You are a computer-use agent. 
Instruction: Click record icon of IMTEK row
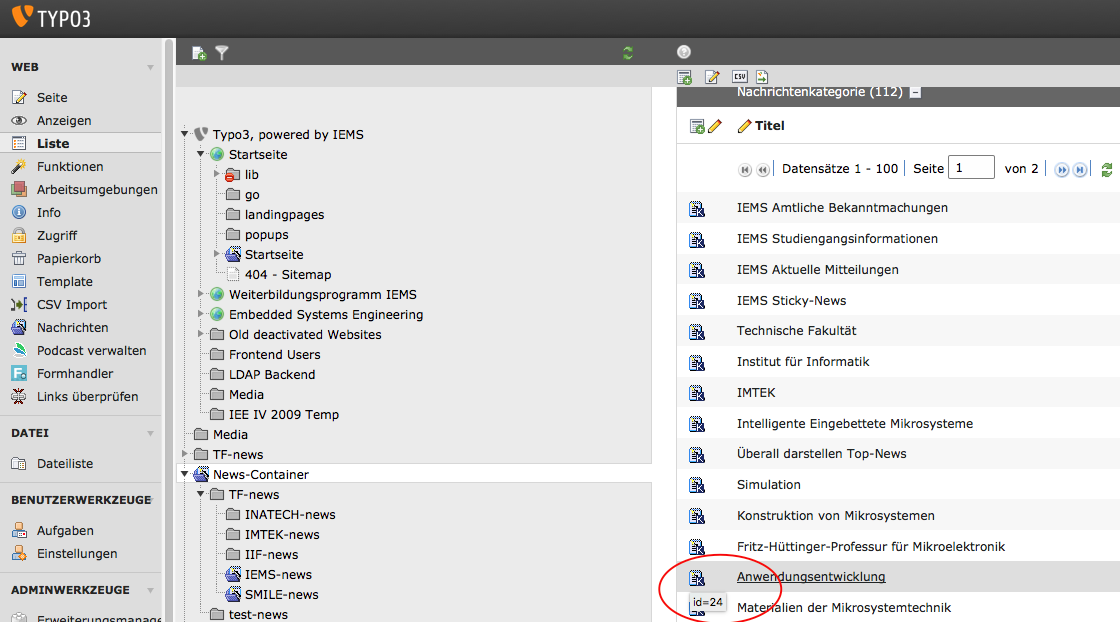coord(697,393)
